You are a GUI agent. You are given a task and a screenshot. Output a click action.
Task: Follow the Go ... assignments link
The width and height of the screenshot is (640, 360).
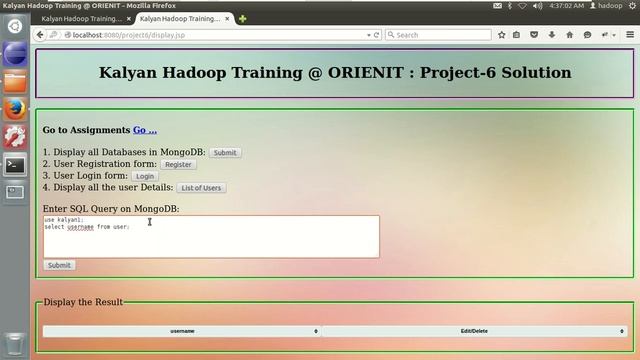click(x=145, y=130)
